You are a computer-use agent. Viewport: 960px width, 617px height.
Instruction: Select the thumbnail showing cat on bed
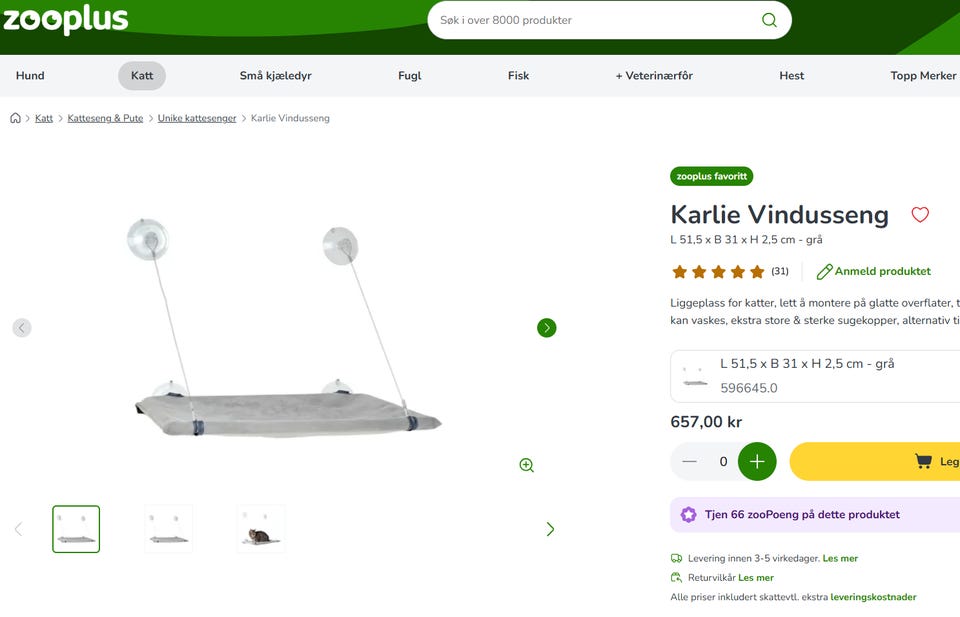261,529
